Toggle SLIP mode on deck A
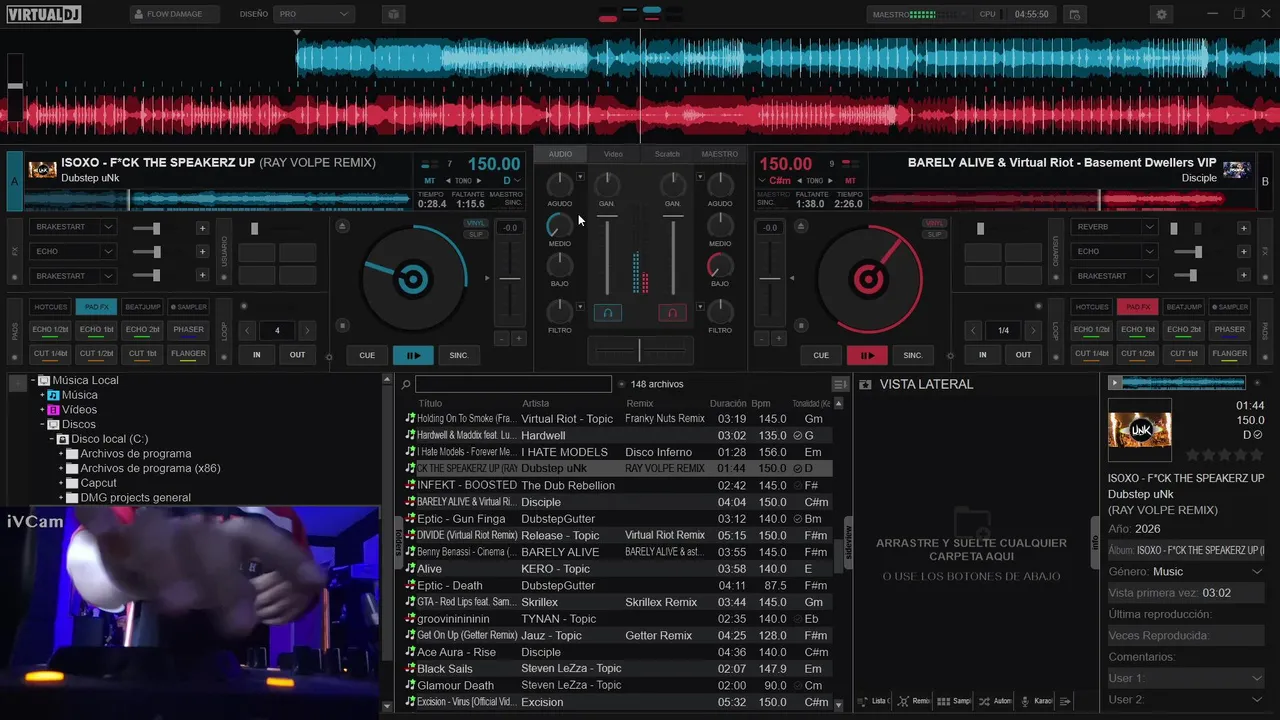Screen dimensions: 1280x720 click(x=476, y=235)
